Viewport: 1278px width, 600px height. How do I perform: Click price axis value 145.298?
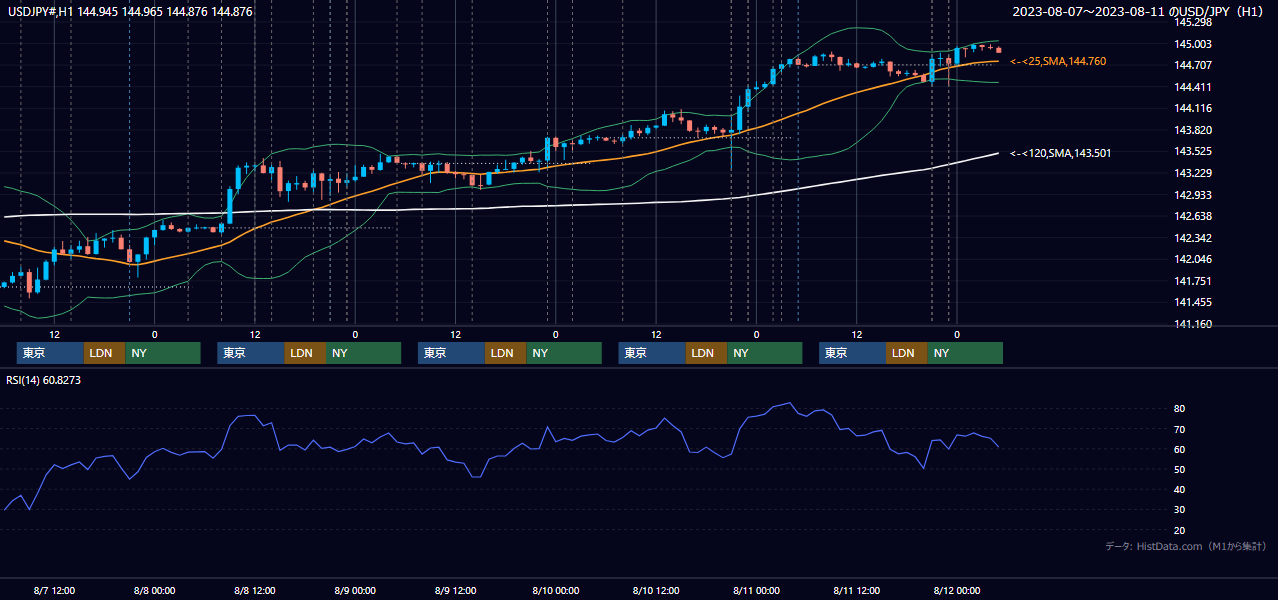(1193, 22)
